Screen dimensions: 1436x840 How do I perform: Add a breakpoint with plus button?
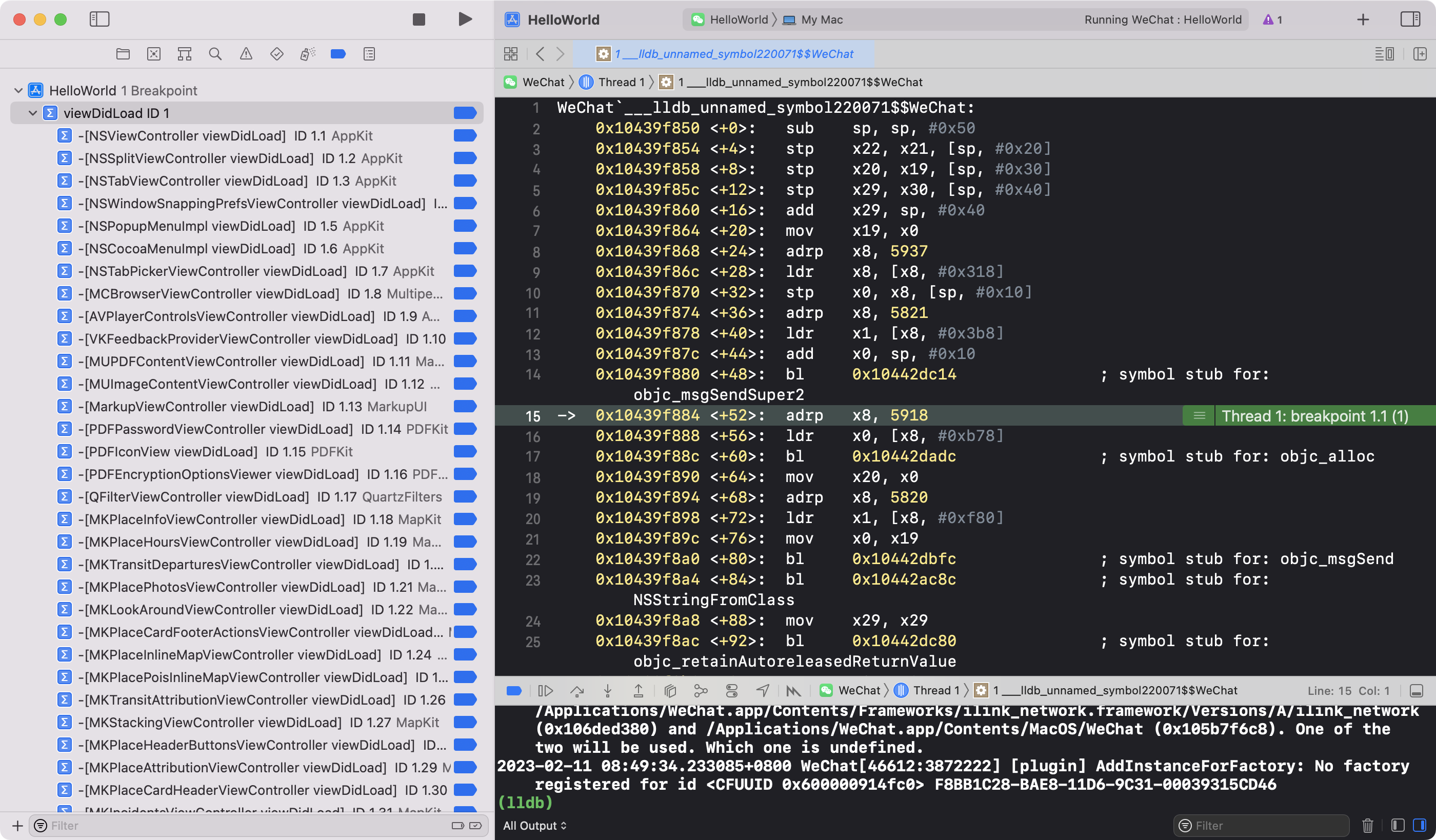point(17,825)
